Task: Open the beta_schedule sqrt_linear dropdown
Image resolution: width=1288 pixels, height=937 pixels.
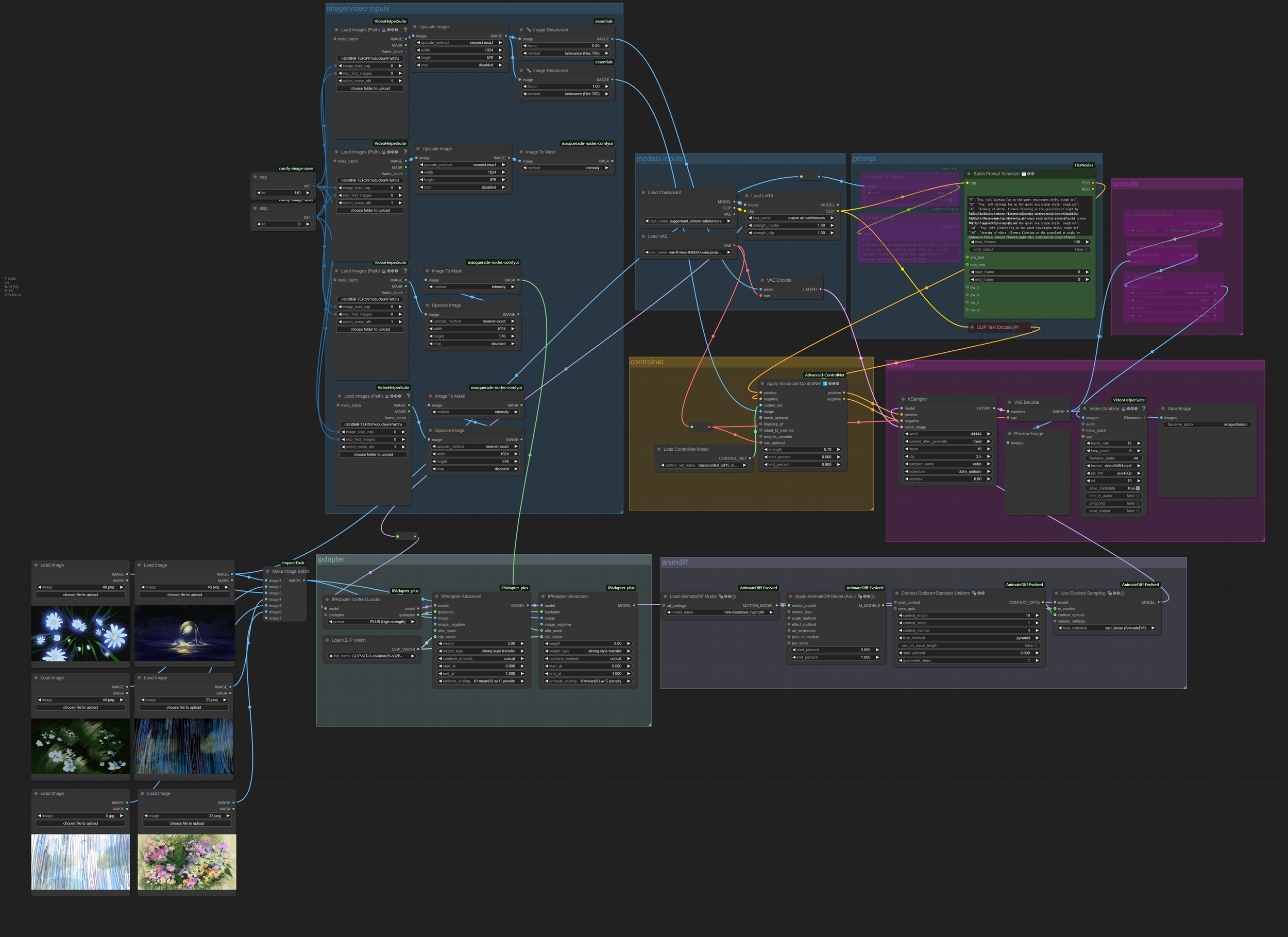Action: click(1106, 628)
